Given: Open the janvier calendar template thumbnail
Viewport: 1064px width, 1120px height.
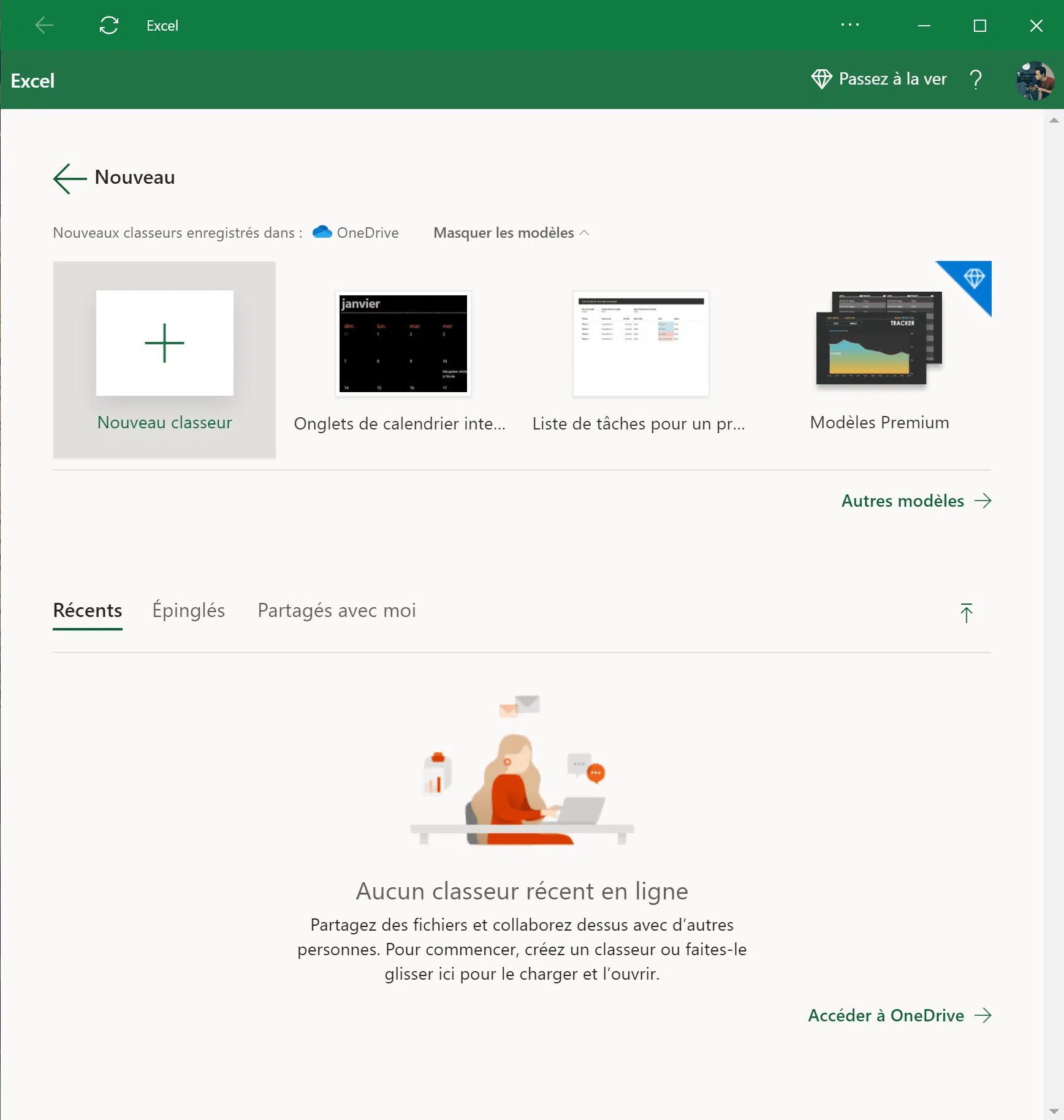Looking at the screenshot, I should [403, 343].
